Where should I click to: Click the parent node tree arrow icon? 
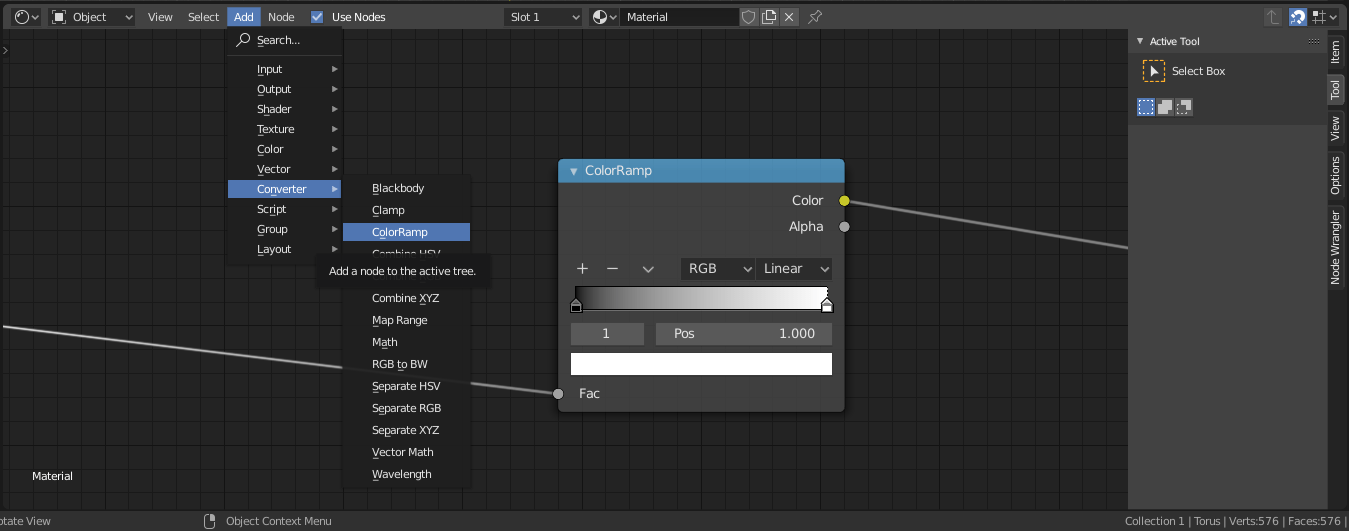click(x=1272, y=17)
